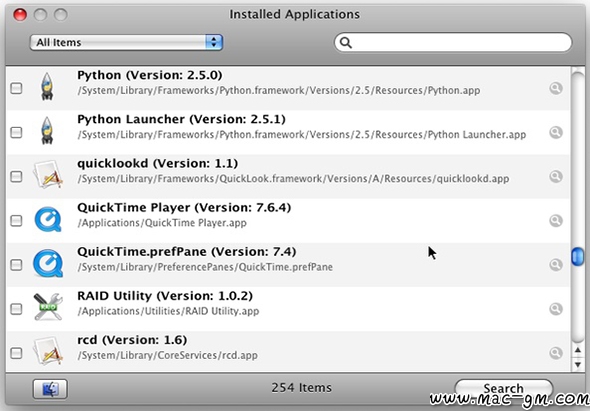Click the magnifier icon for QuickTime.prefPane
The height and width of the screenshot is (411, 590).
tap(555, 265)
